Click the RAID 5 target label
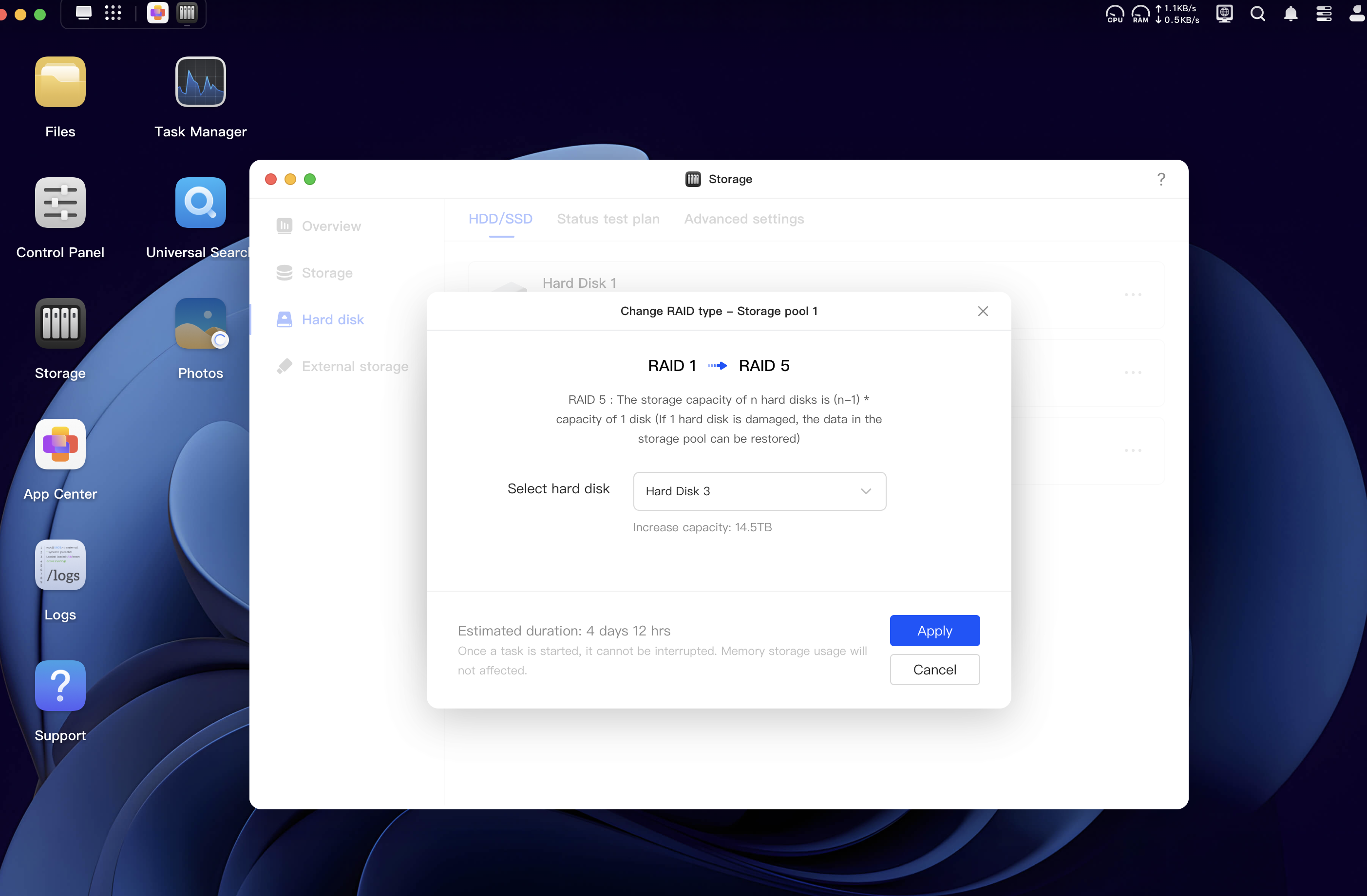The width and height of the screenshot is (1367, 896). (764, 366)
